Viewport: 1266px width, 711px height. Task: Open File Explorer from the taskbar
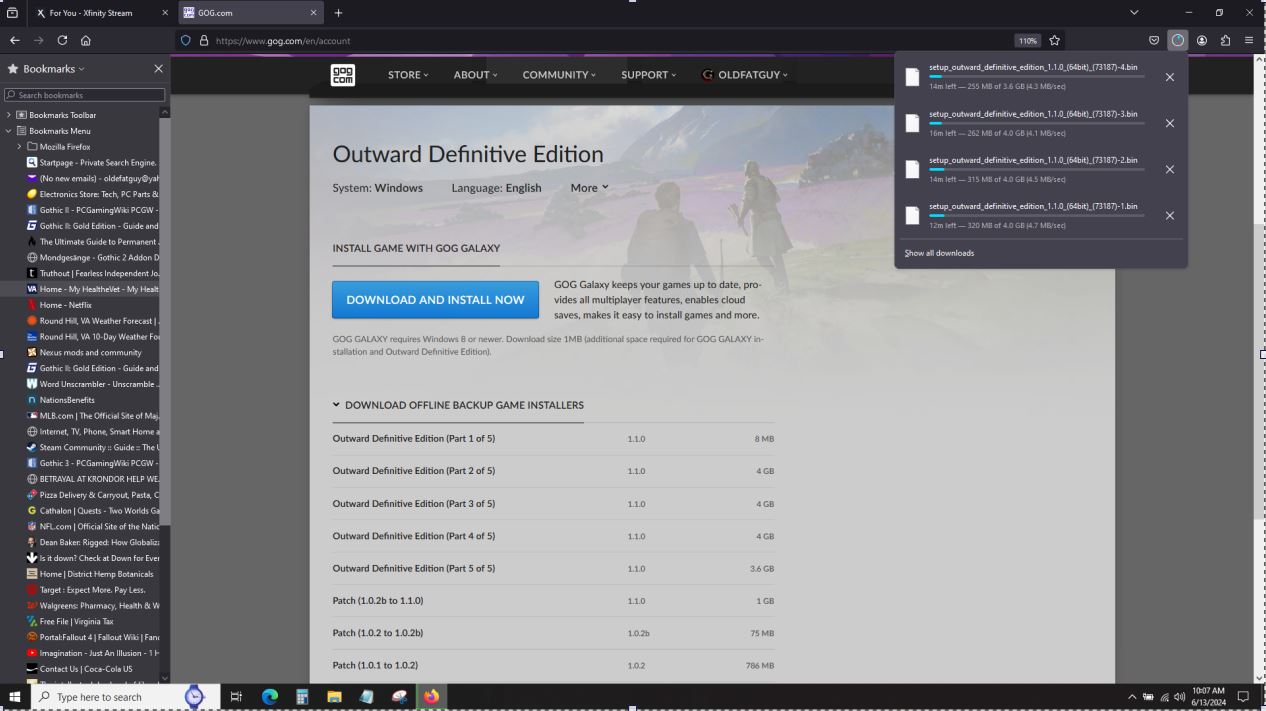[334, 697]
